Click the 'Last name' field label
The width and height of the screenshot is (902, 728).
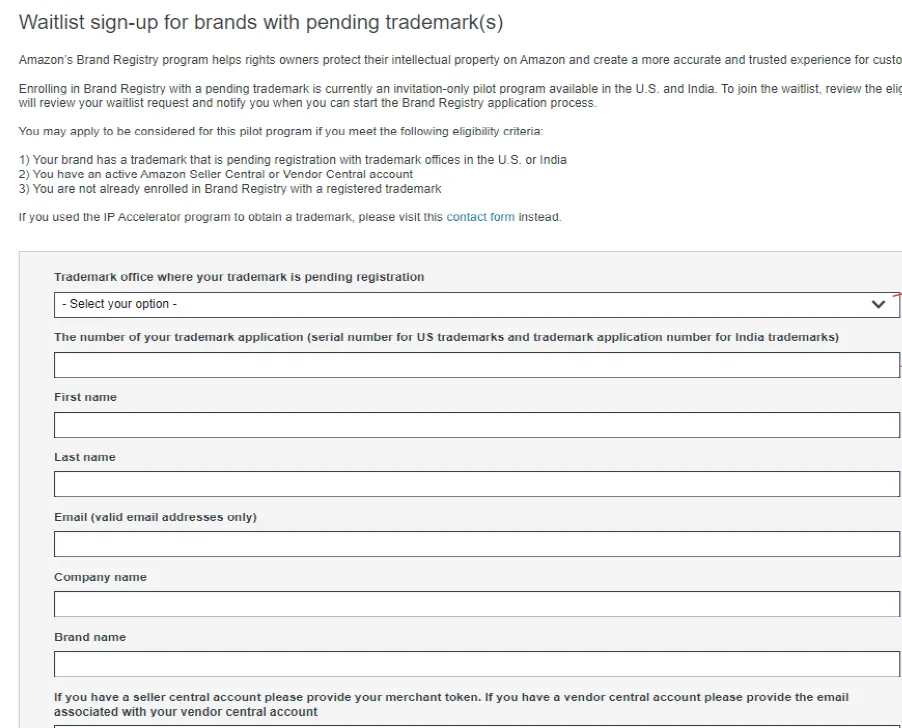click(85, 457)
